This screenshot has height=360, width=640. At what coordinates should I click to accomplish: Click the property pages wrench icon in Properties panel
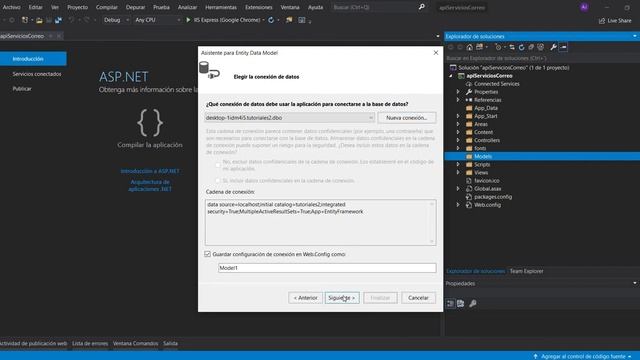(473, 303)
